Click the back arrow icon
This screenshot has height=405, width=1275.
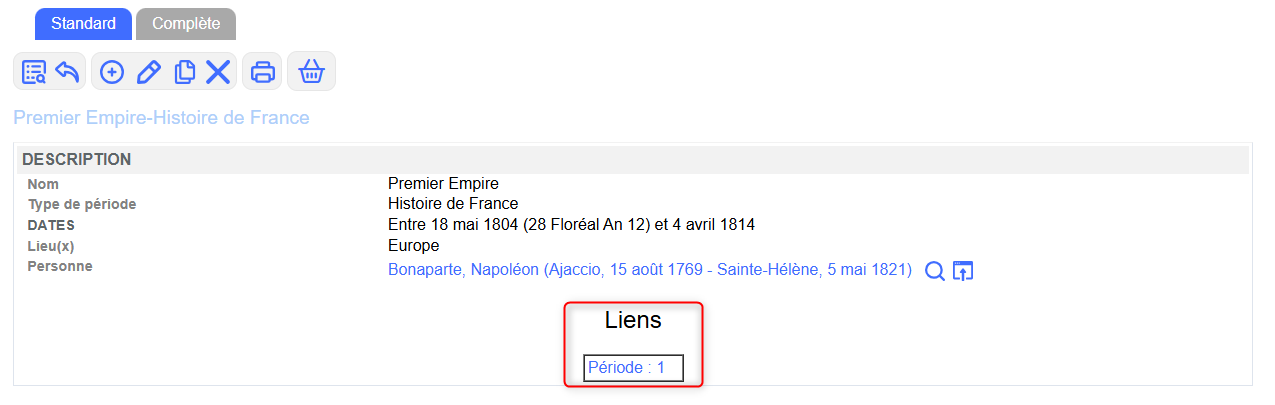coord(67,72)
